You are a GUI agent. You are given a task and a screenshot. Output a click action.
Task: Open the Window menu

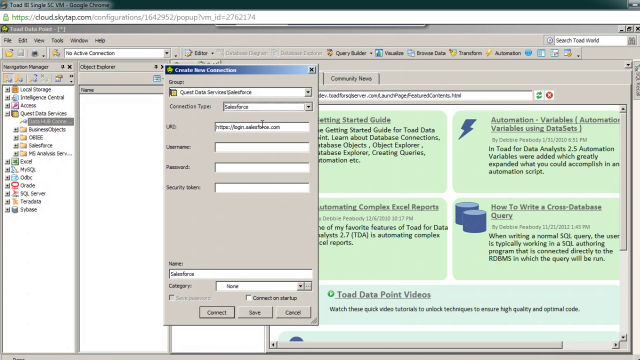[x=79, y=40]
